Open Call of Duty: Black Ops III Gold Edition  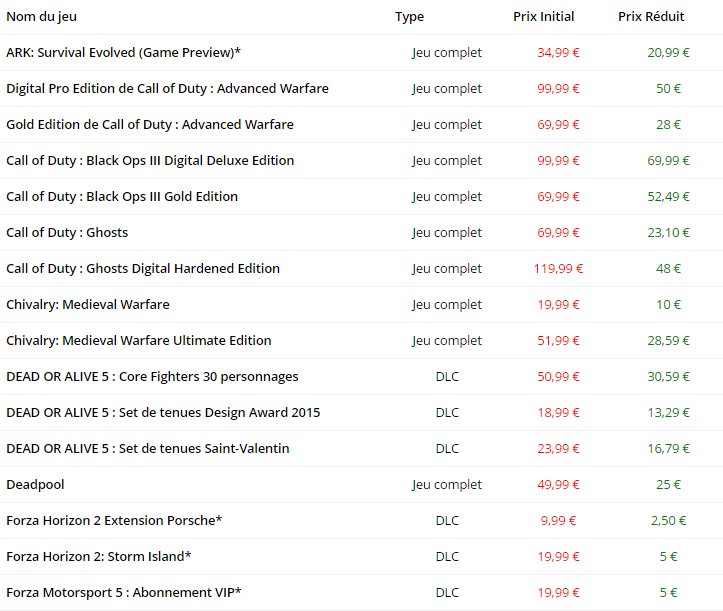(122, 197)
